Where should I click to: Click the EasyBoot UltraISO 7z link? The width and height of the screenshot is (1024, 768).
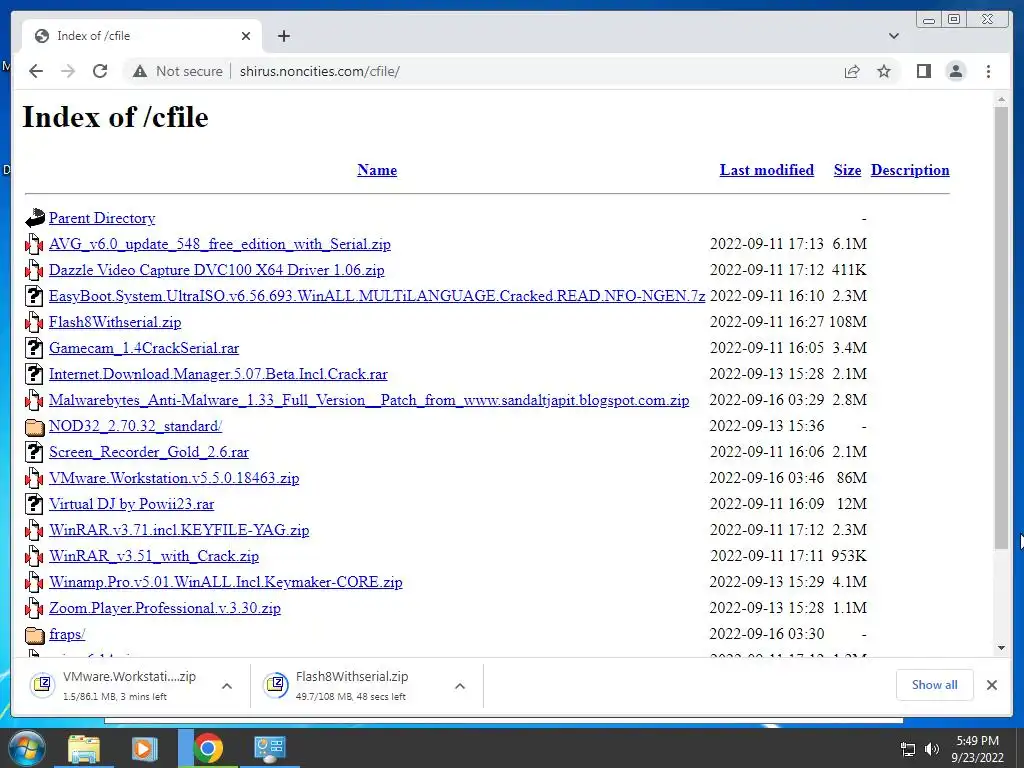point(377,296)
